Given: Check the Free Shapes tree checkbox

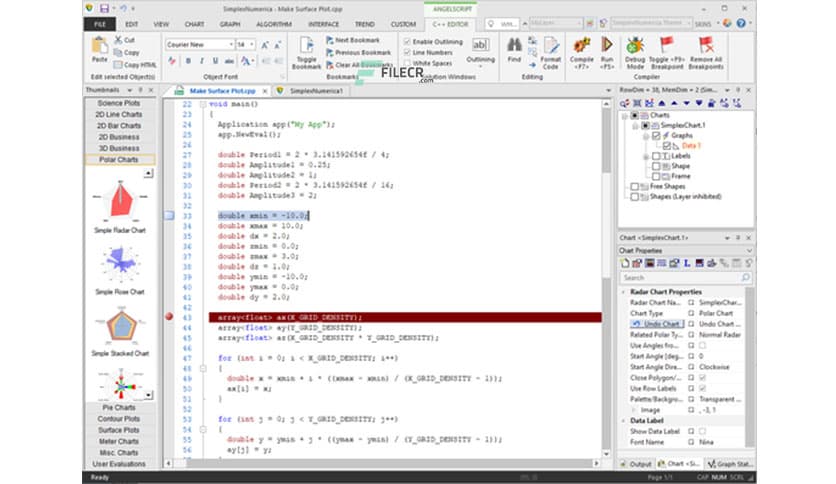Looking at the screenshot, I should coord(634,187).
